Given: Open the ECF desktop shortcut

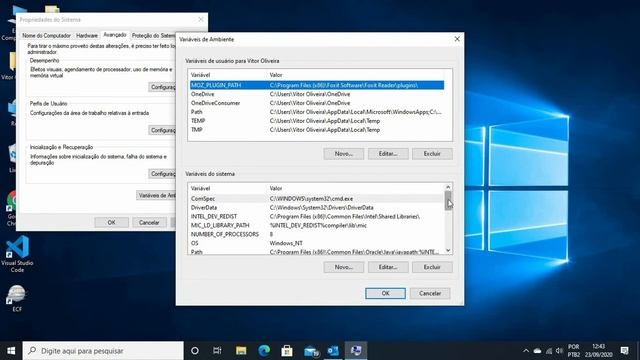Looking at the screenshot, I should pyautogui.click(x=17, y=299).
